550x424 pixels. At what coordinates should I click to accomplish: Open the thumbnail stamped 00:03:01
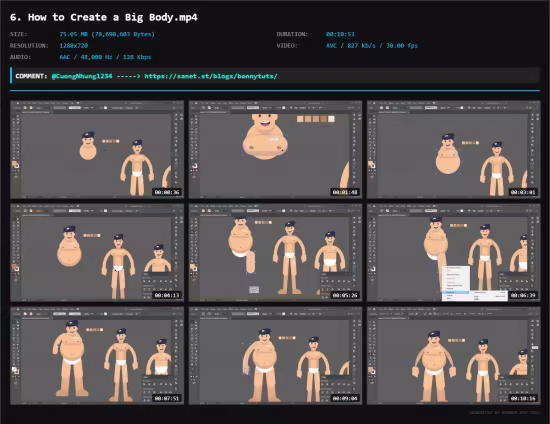click(454, 149)
